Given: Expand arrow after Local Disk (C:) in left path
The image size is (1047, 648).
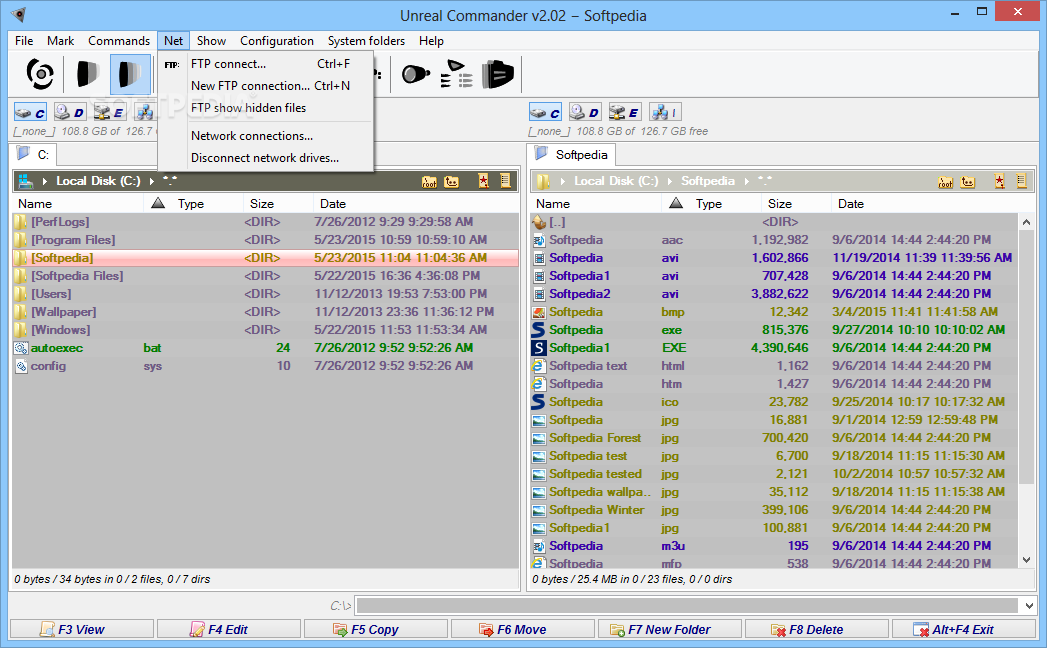Looking at the screenshot, I should tap(152, 181).
